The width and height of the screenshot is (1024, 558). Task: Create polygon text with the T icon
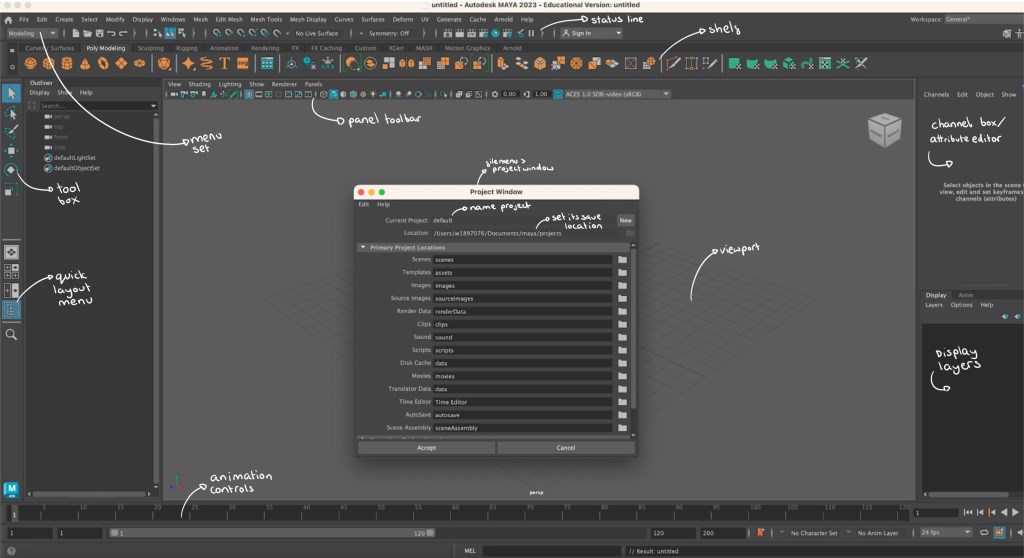click(225, 63)
